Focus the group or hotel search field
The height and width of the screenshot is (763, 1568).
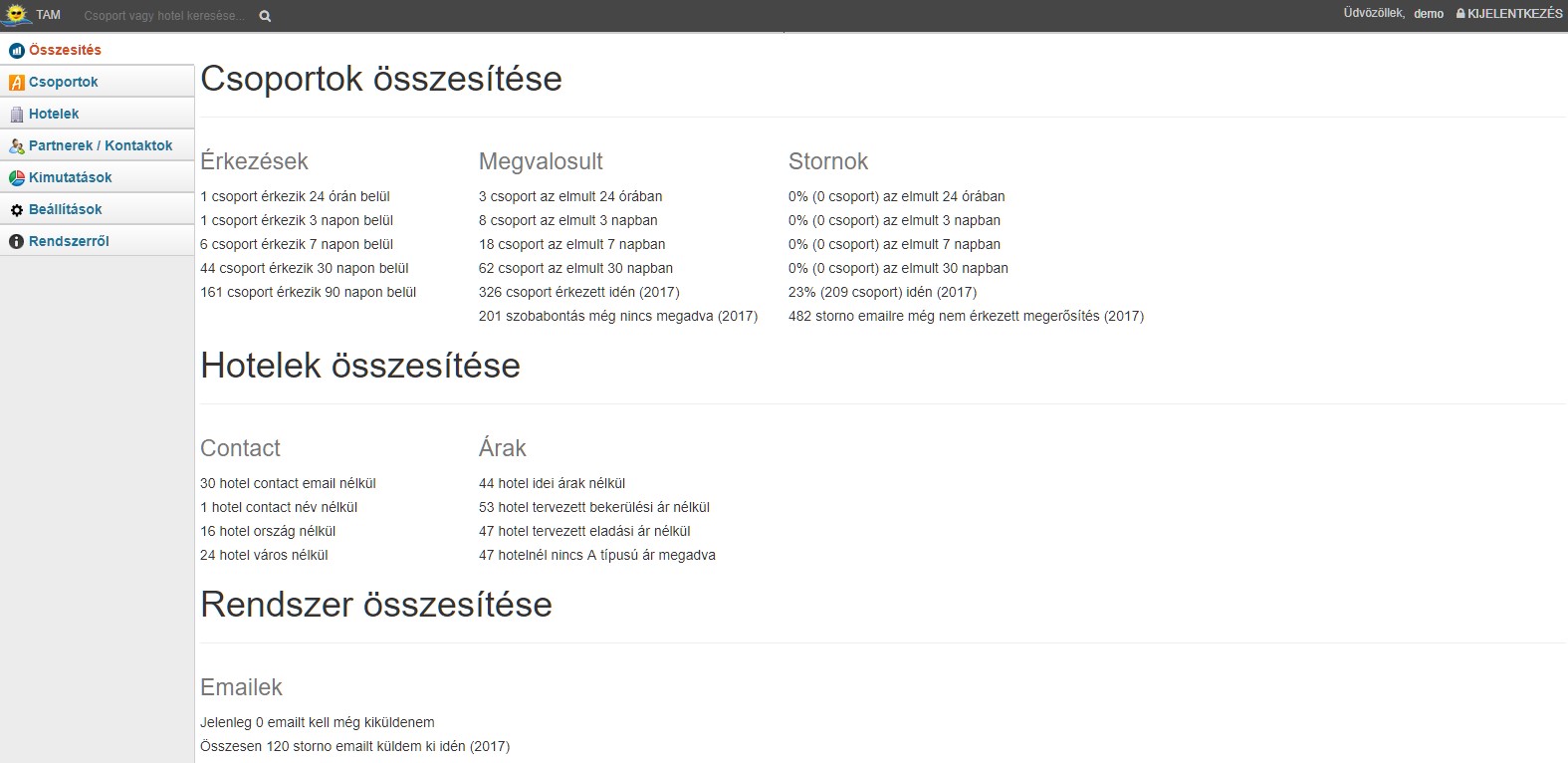[x=164, y=16]
